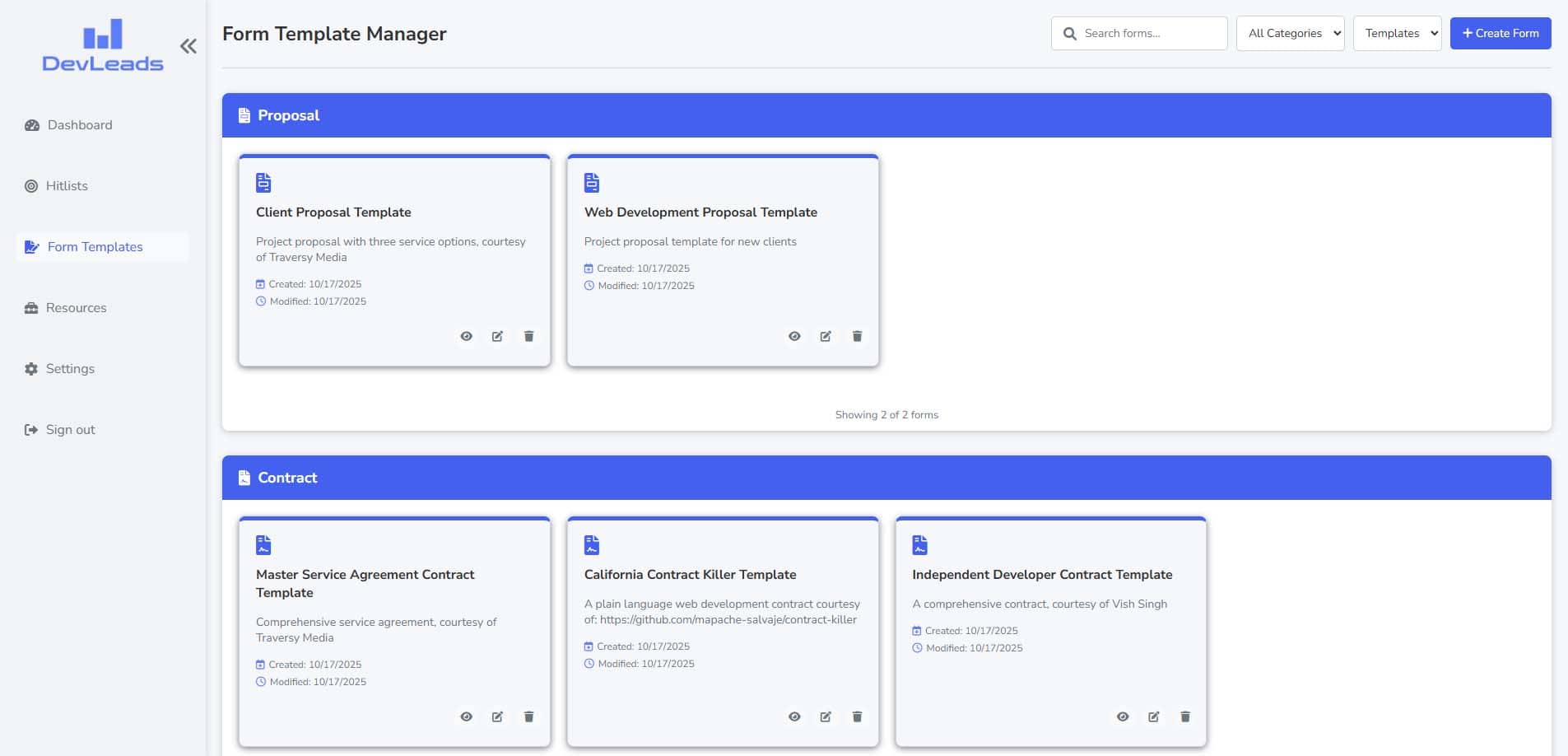Viewport: 1568px width, 756px height.
Task: Click contract icon on Independent Developer card
Action: pyautogui.click(x=920, y=544)
